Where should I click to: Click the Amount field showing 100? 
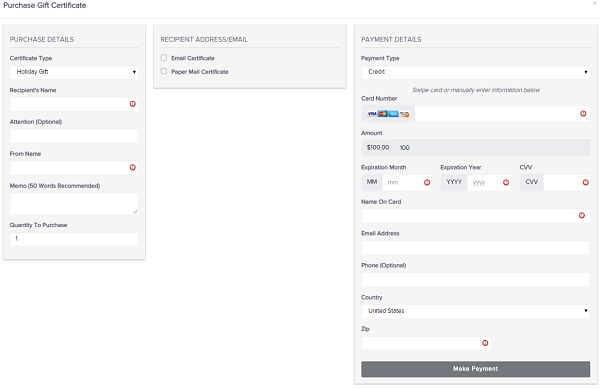[492, 148]
